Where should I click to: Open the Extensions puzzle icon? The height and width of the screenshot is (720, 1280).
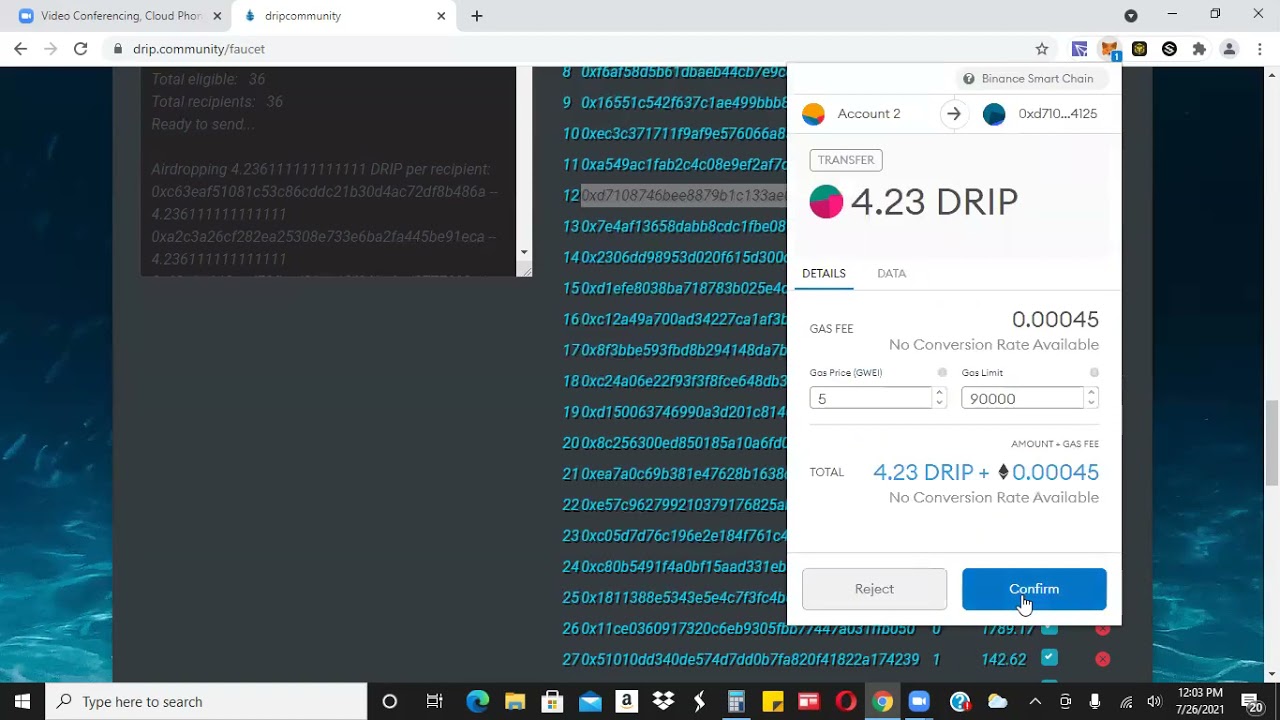tap(1199, 49)
